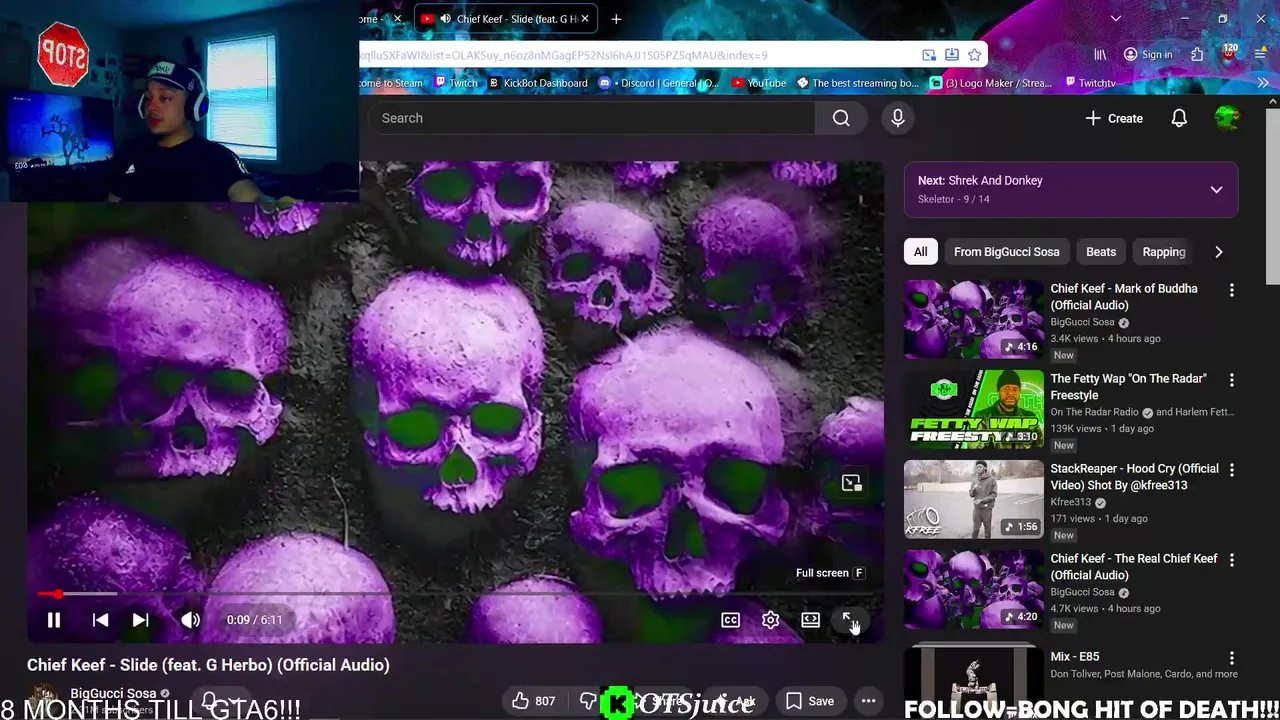Viewport: 1280px width, 720px height.
Task: Click the YouTube search field
Action: pyautogui.click(x=591, y=118)
